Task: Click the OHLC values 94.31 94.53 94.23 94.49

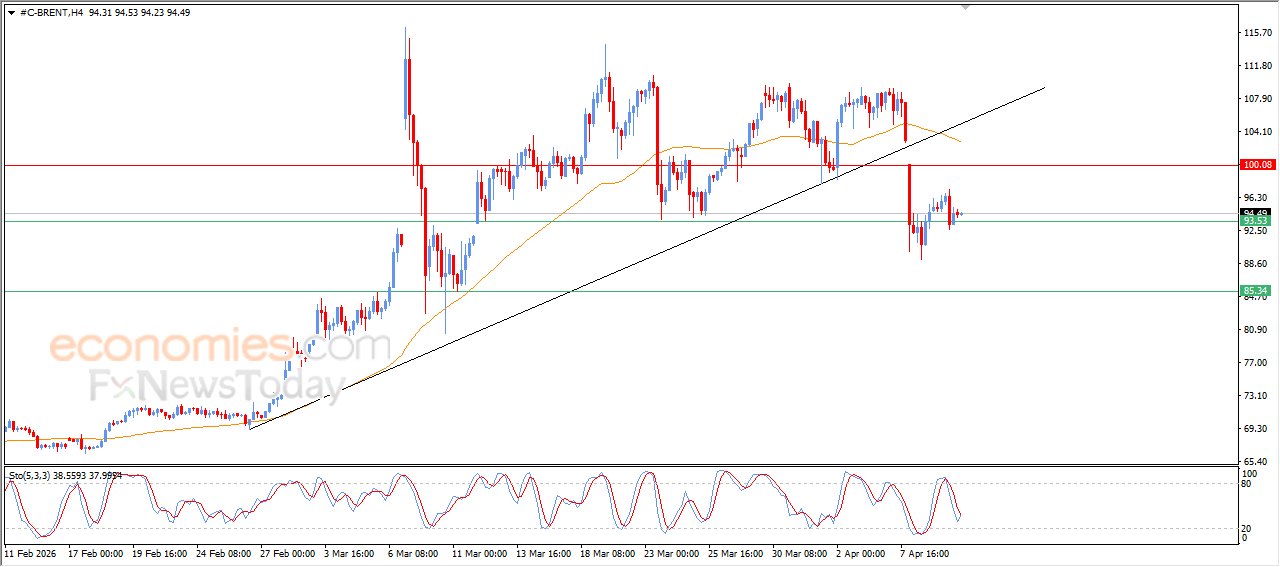Action: [140, 13]
